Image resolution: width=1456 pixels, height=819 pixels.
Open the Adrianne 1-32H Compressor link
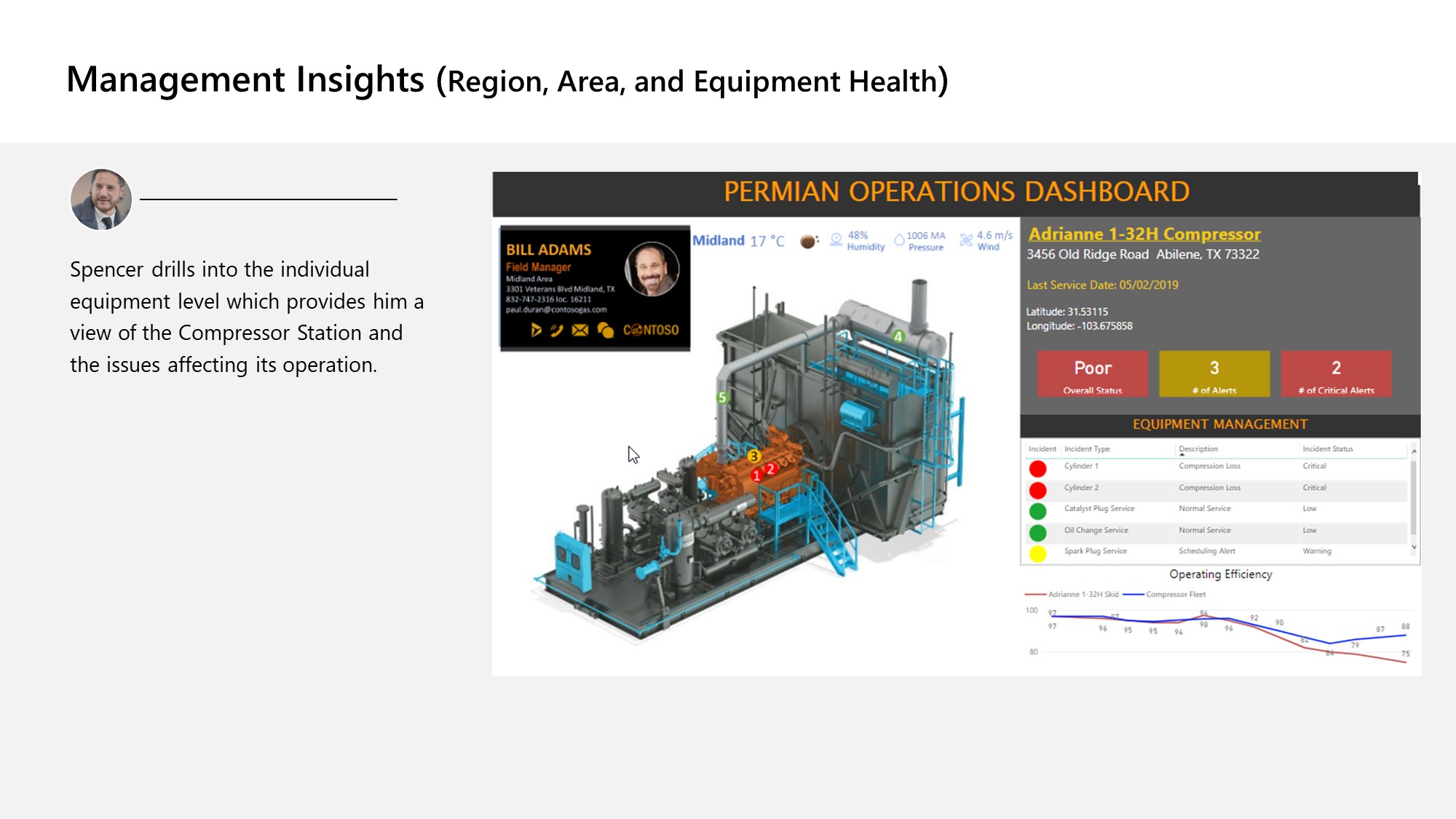pyautogui.click(x=1144, y=234)
